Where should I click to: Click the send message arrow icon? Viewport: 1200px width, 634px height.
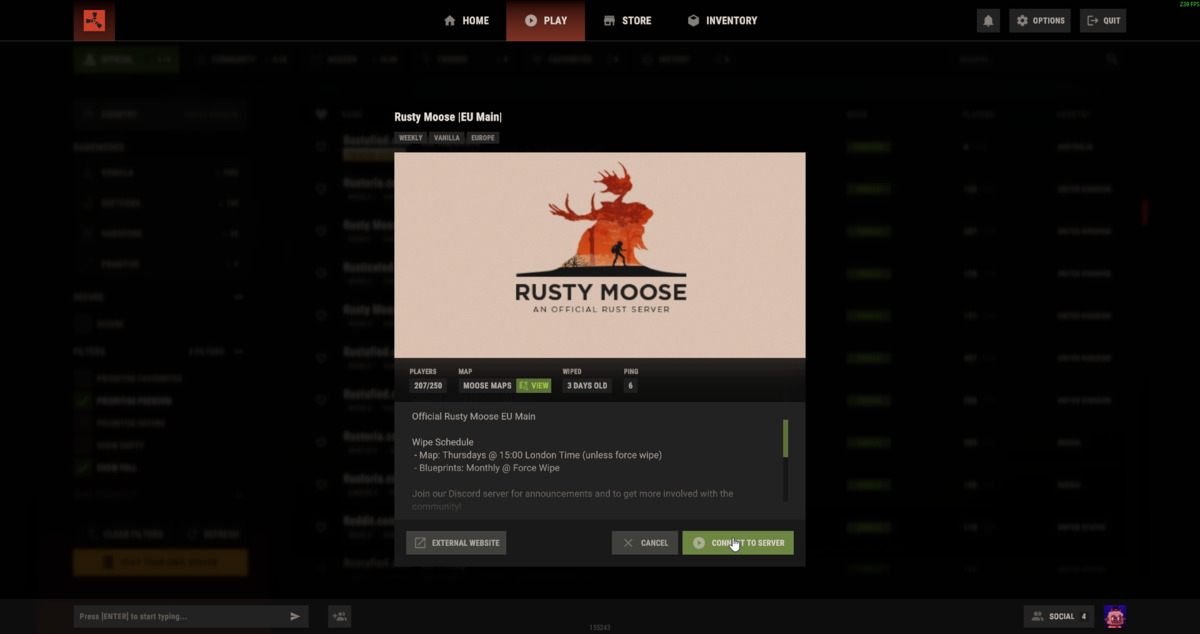click(x=295, y=616)
